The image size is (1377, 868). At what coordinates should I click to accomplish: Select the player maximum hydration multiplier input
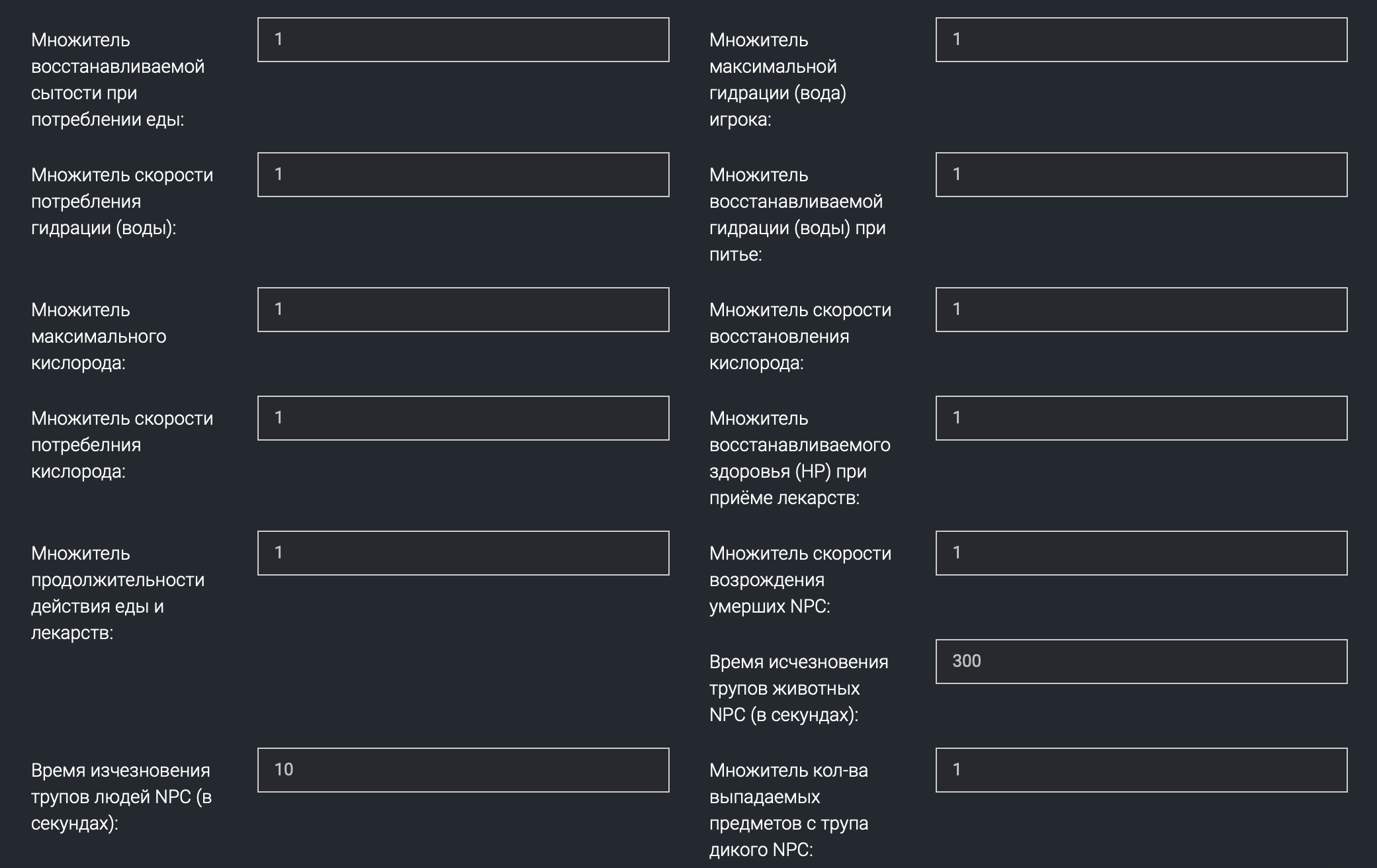[x=1141, y=40]
